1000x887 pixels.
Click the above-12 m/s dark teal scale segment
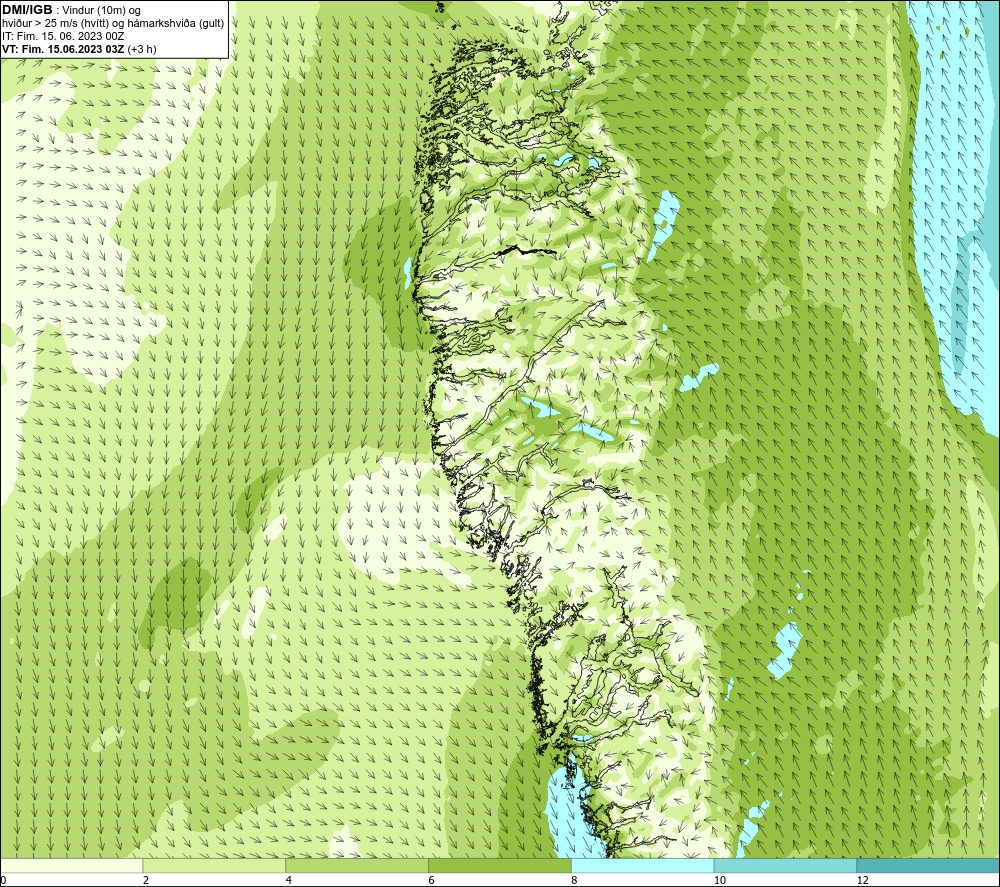[x=928, y=866]
